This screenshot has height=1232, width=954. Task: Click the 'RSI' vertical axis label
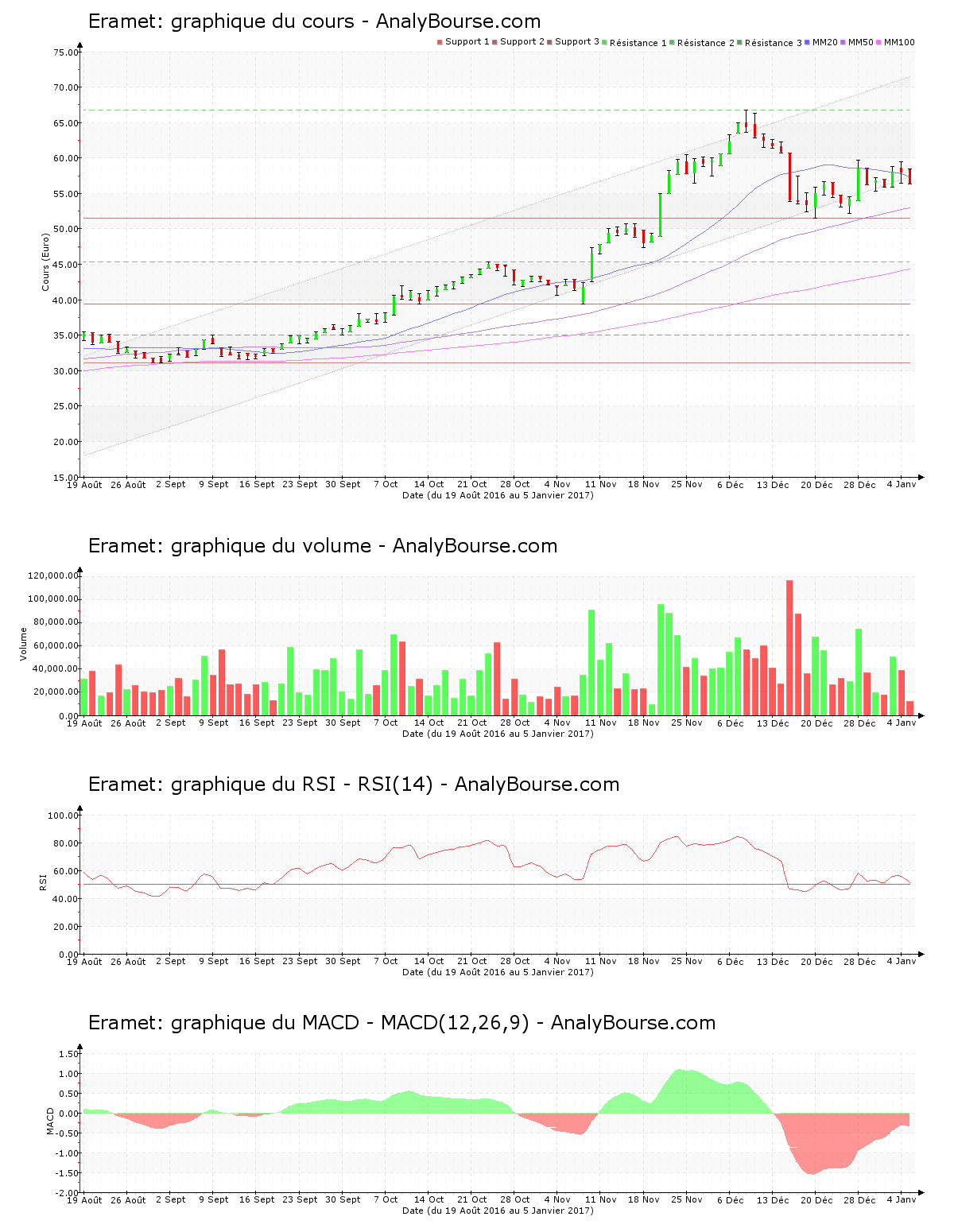[43, 881]
